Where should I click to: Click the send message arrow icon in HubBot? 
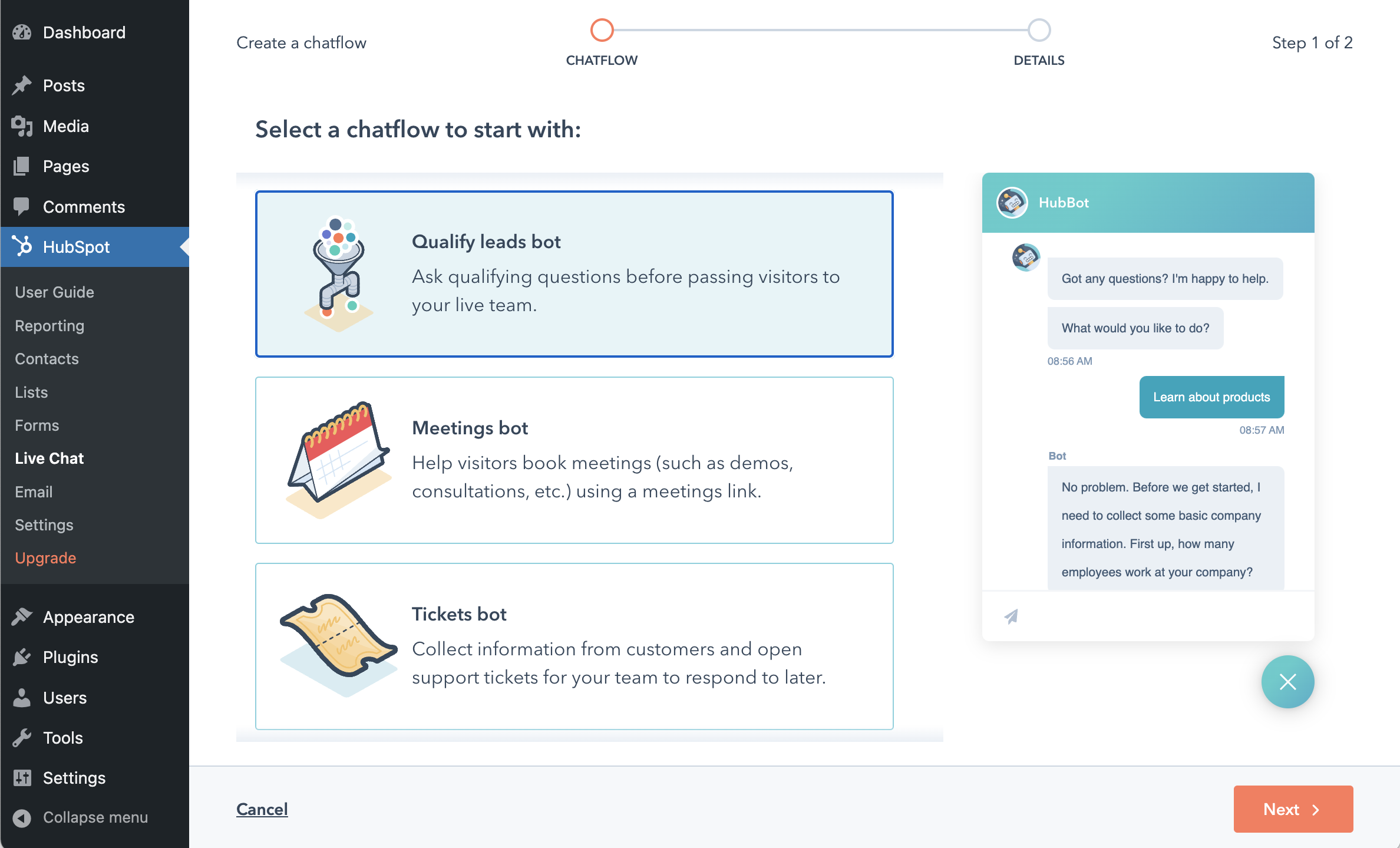pos(1011,615)
